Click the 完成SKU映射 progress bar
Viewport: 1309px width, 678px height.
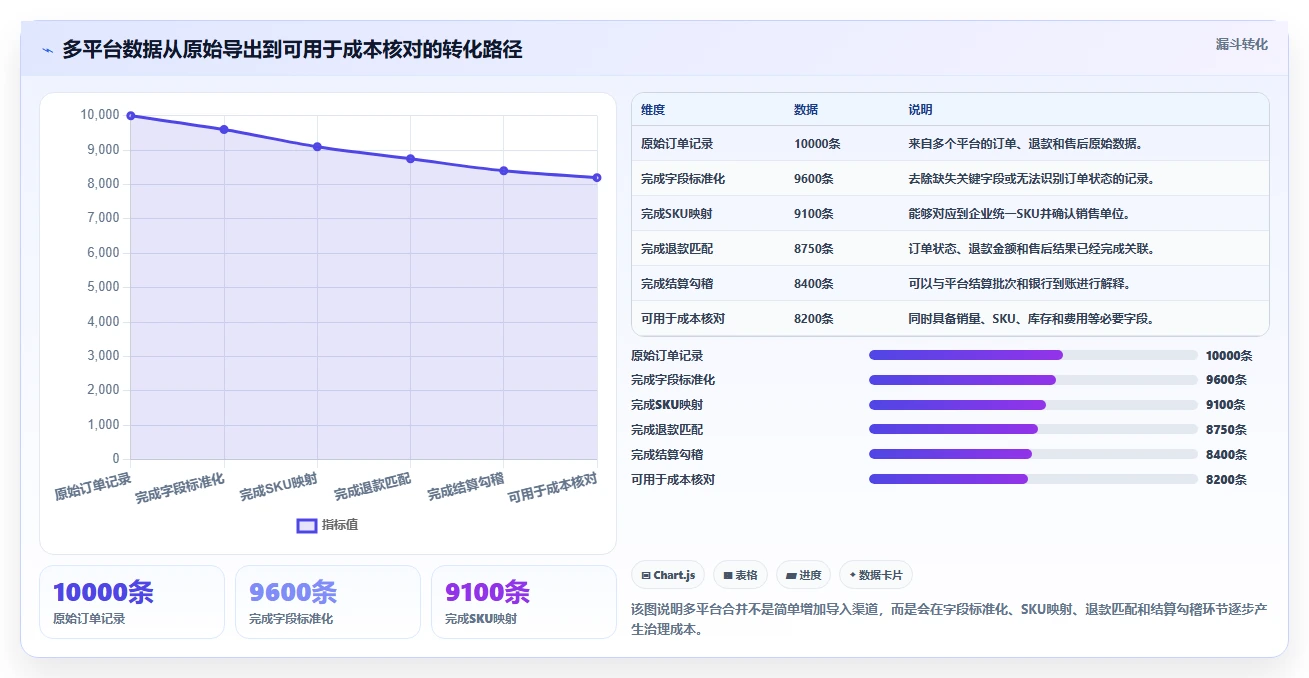[1033, 405]
